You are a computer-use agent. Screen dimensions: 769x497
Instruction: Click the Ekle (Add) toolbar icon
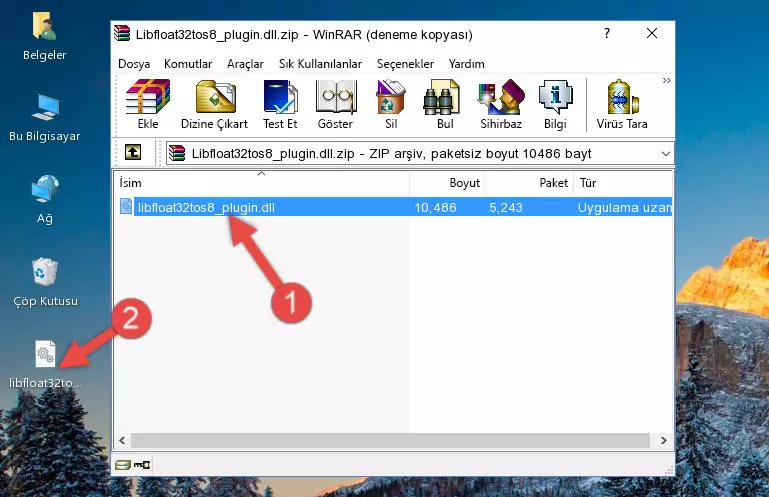[148, 105]
